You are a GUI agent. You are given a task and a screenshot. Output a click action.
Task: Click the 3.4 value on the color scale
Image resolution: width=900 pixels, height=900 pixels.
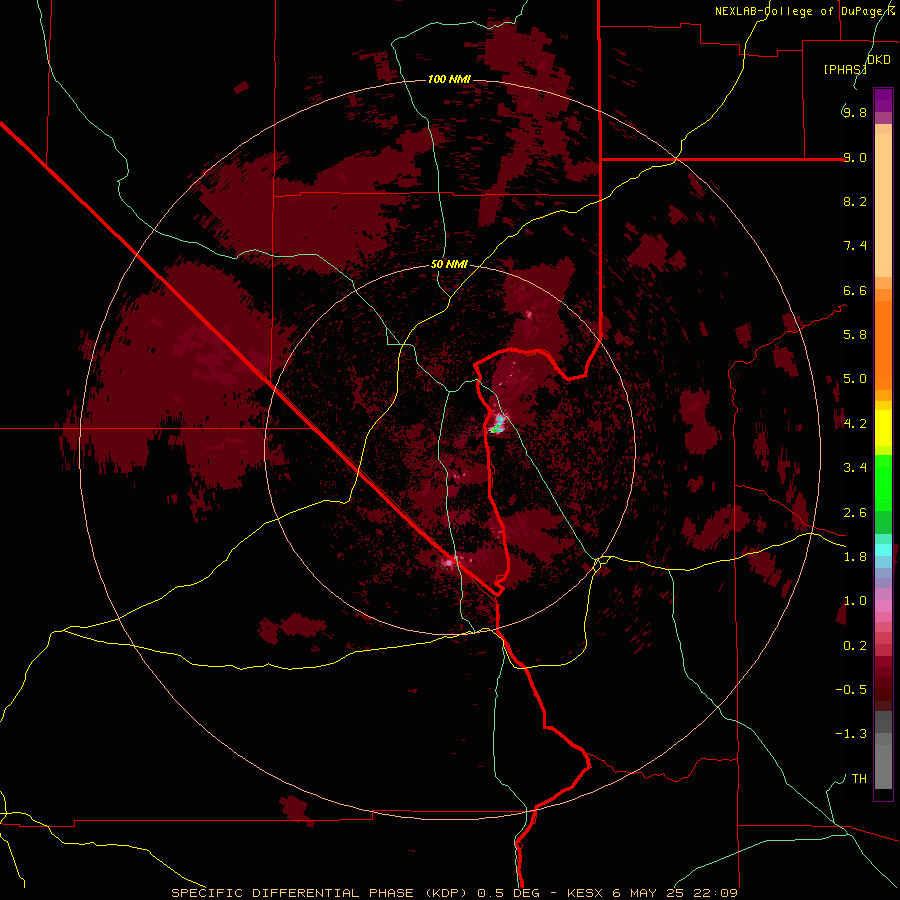(854, 468)
